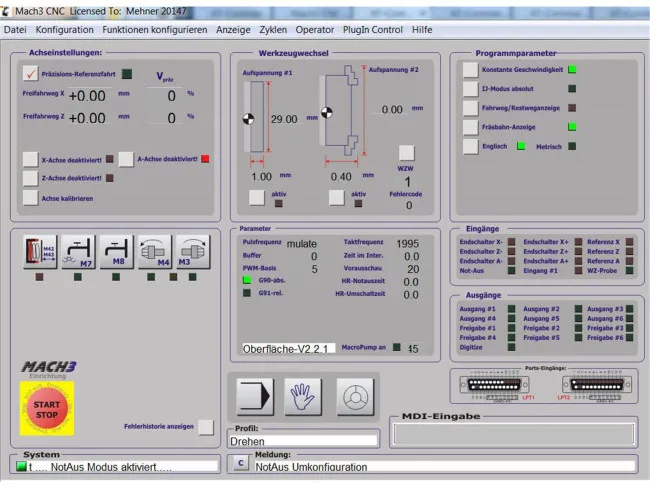Click the G90-abs. green indicator
650x488 pixels.
click(x=247, y=280)
